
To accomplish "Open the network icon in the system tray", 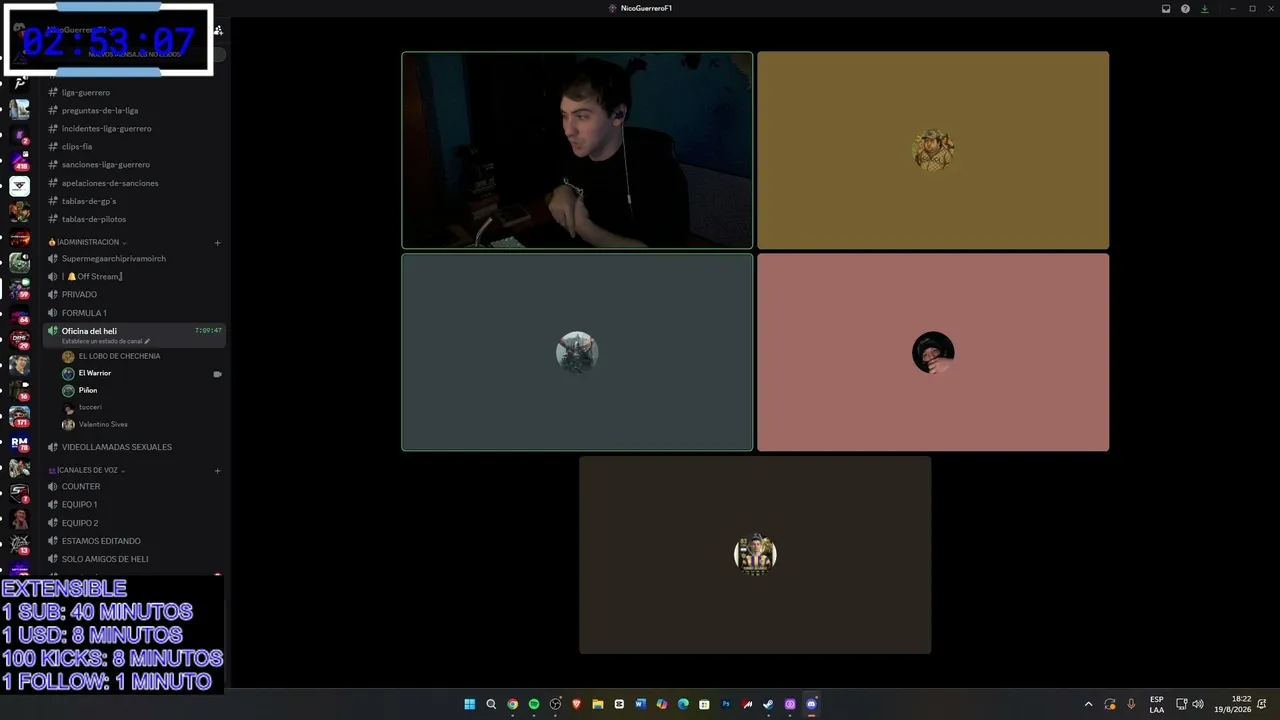I will click(x=1181, y=704).
